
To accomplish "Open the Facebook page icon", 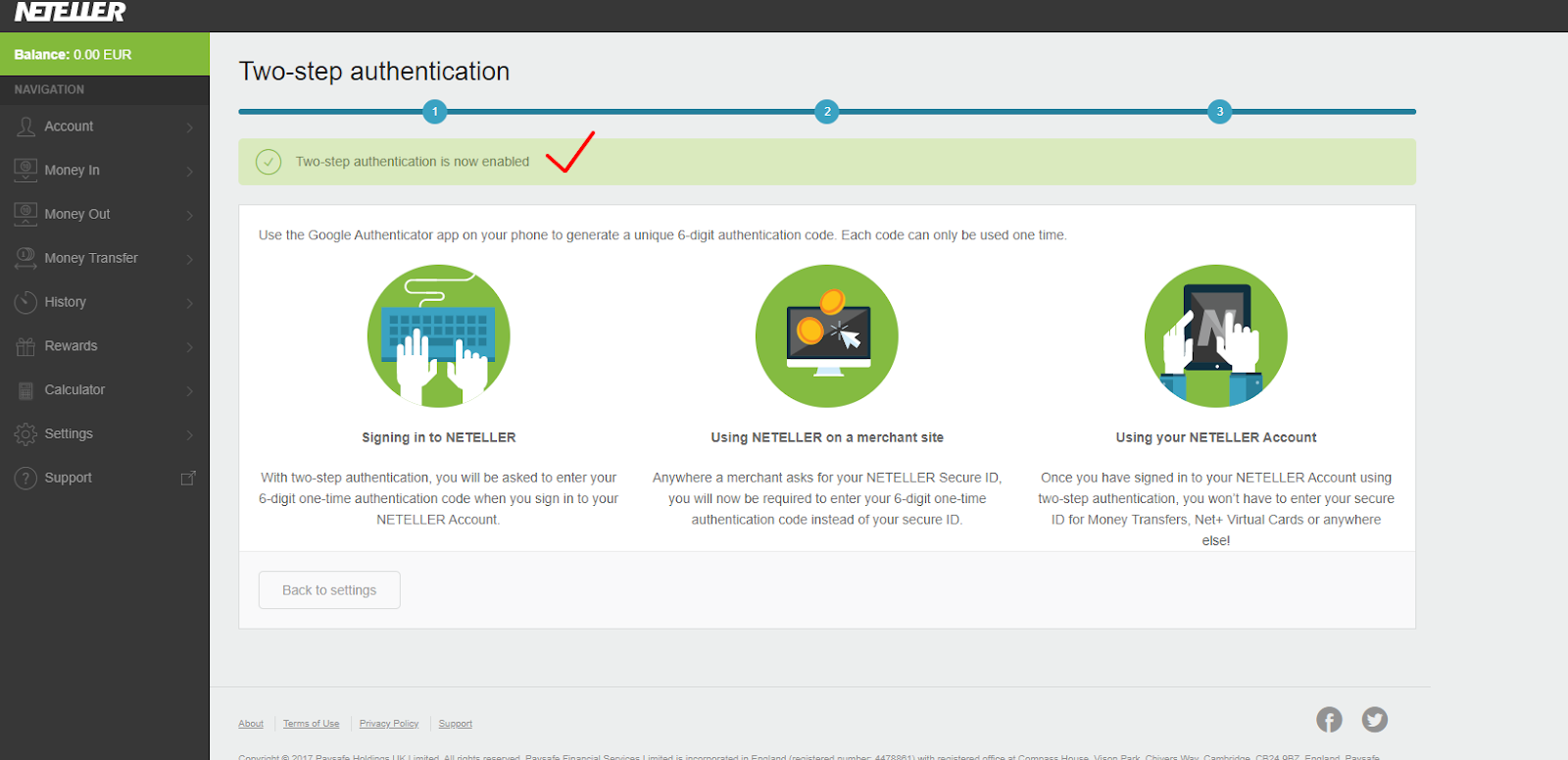I will coord(1329,720).
